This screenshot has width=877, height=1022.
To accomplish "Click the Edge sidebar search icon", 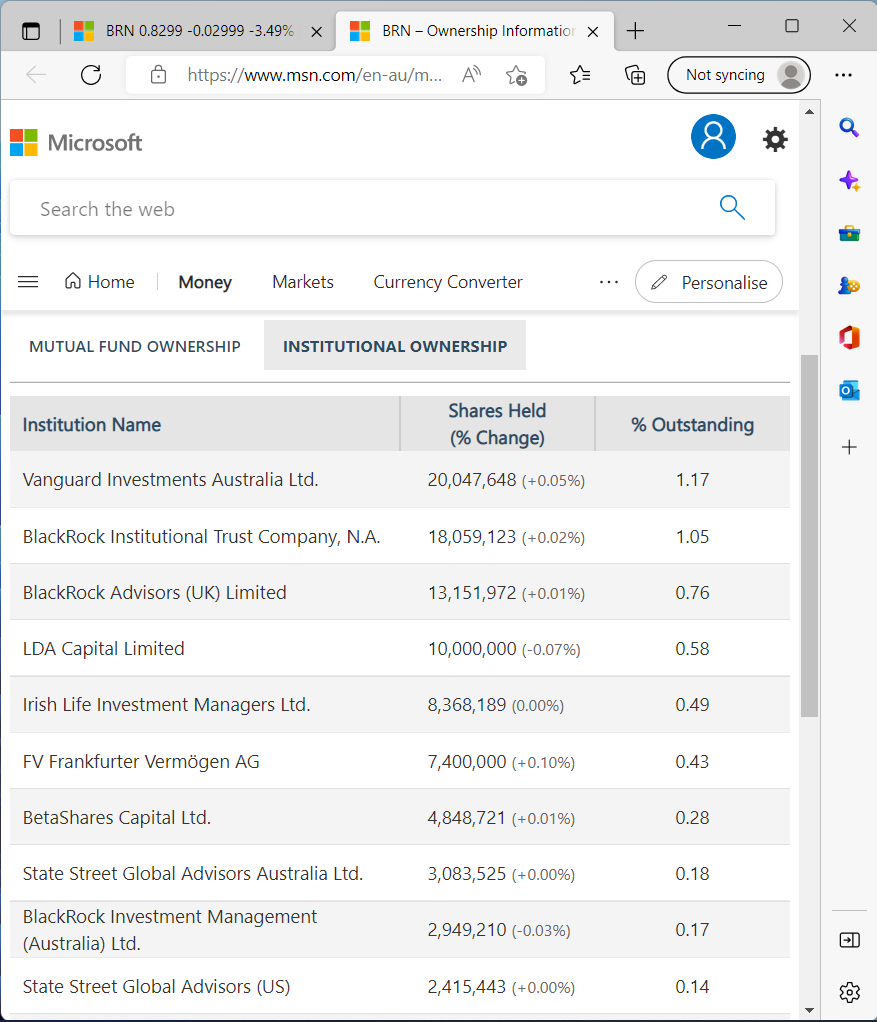I will tap(849, 127).
